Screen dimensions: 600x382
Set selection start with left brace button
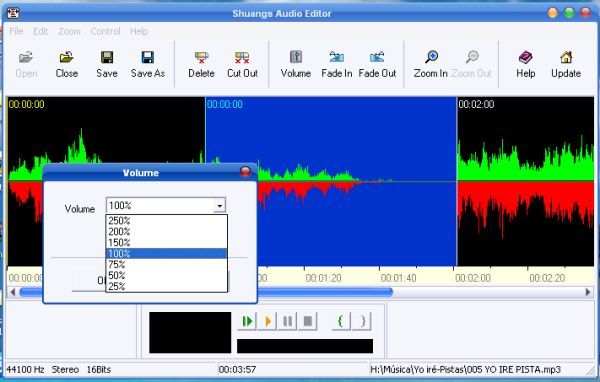click(340, 321)
